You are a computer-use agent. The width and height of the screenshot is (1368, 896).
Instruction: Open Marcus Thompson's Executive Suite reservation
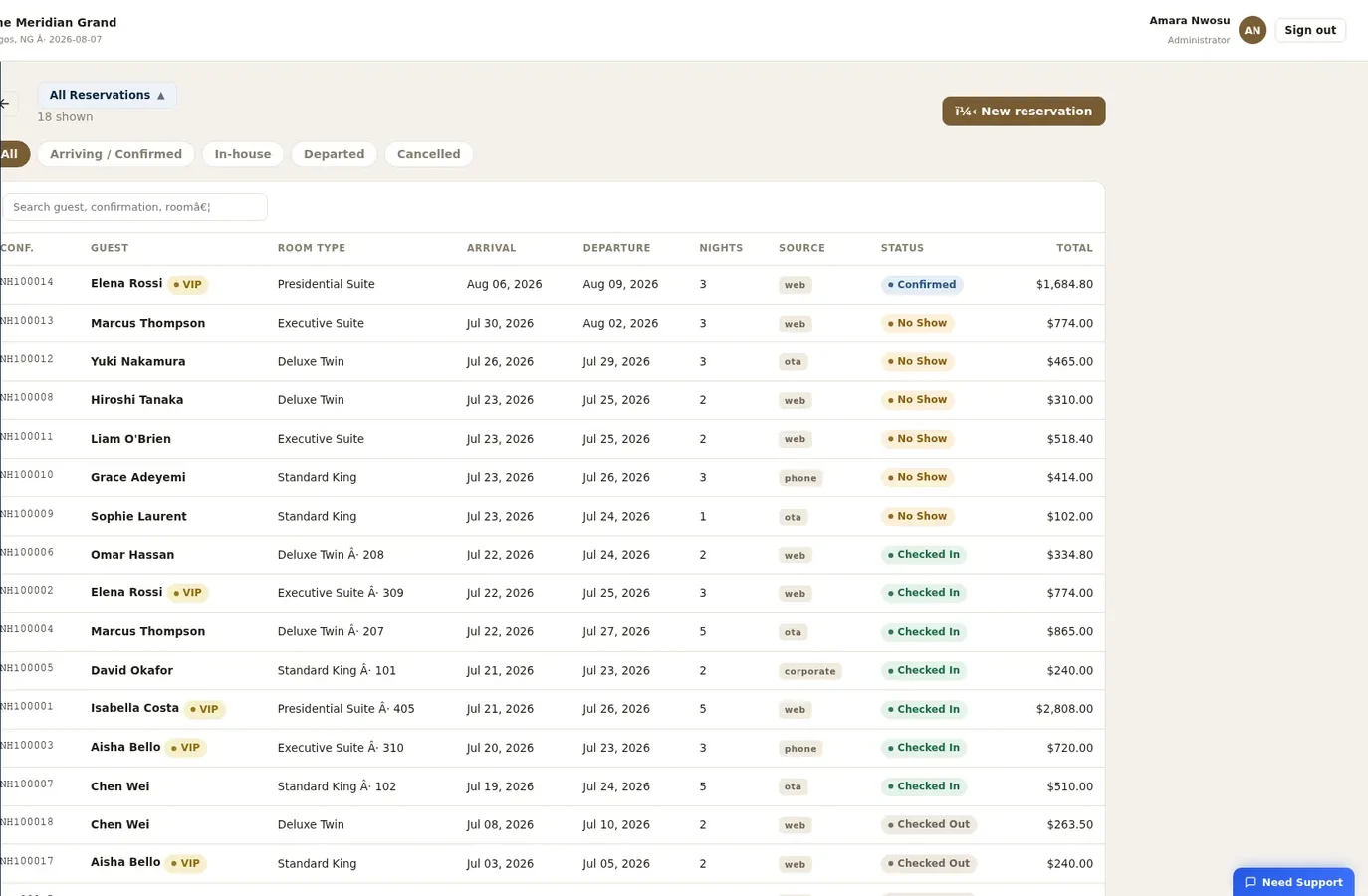pos(553,324)
